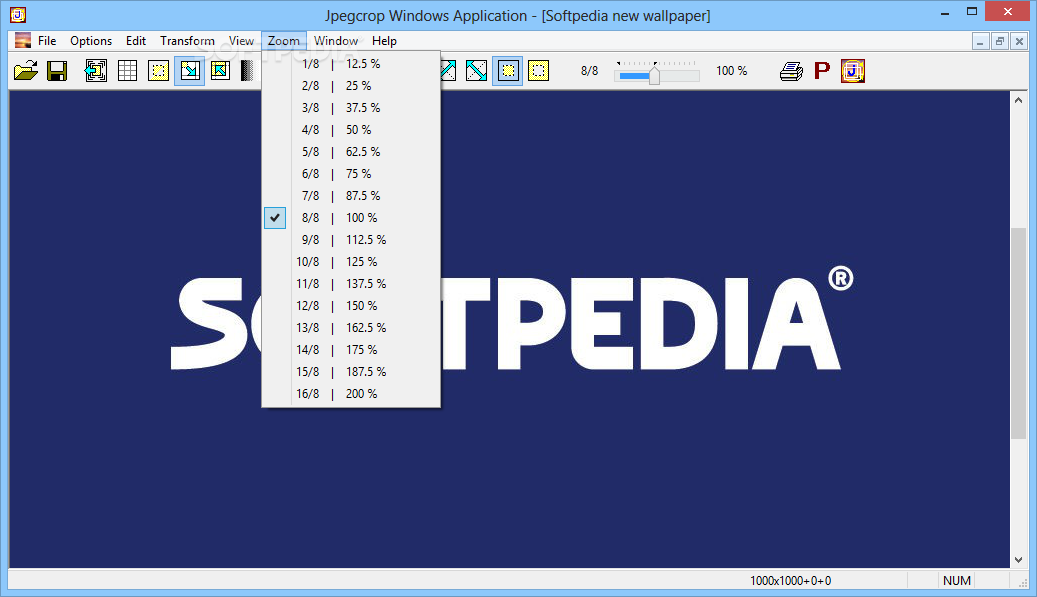This screenshot has height=597, width=1037.
Task: Click the document icon left of File
Action: point(22,40)
